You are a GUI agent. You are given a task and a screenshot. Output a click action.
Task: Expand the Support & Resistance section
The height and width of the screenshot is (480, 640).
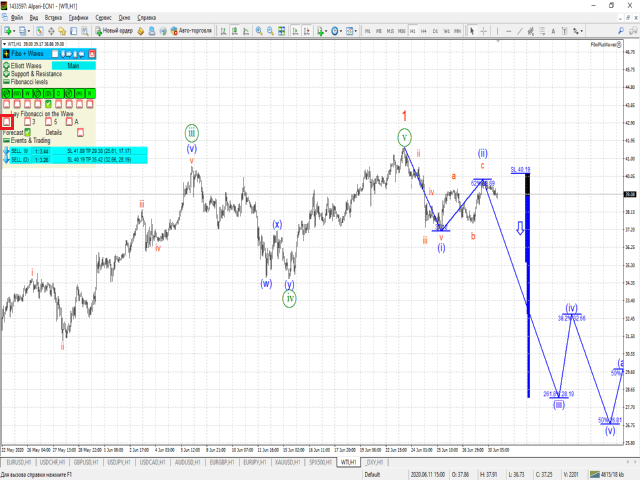pyautogui.click(x=6, y=74)
